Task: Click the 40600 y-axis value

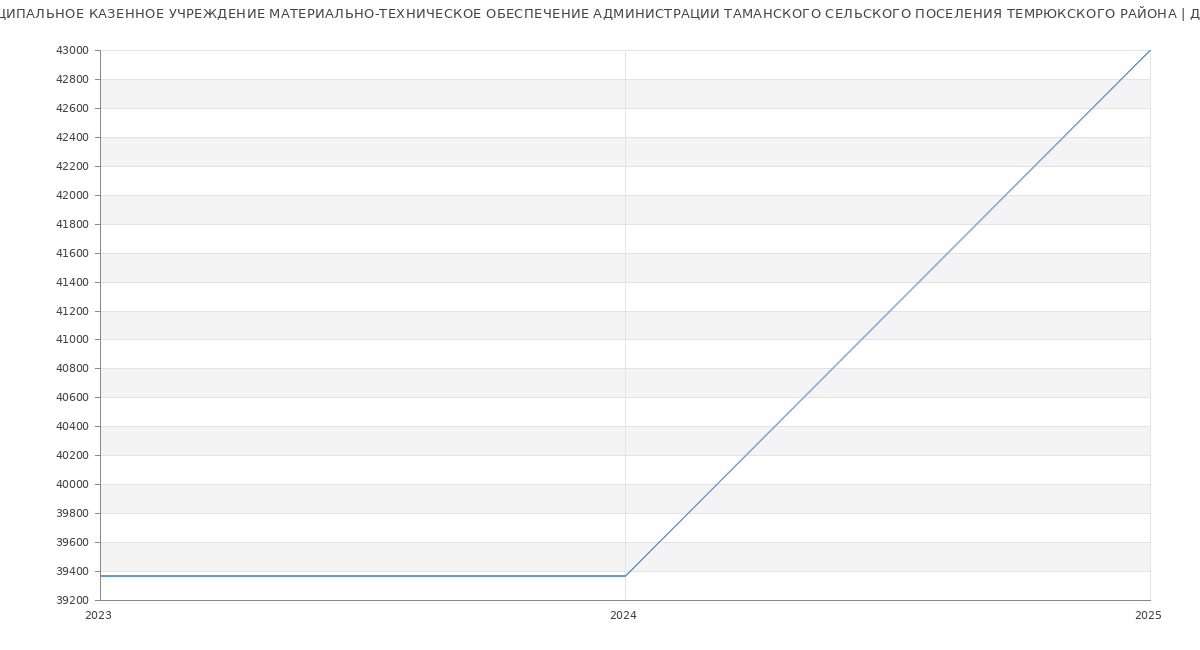Action: tap(72, 398)
